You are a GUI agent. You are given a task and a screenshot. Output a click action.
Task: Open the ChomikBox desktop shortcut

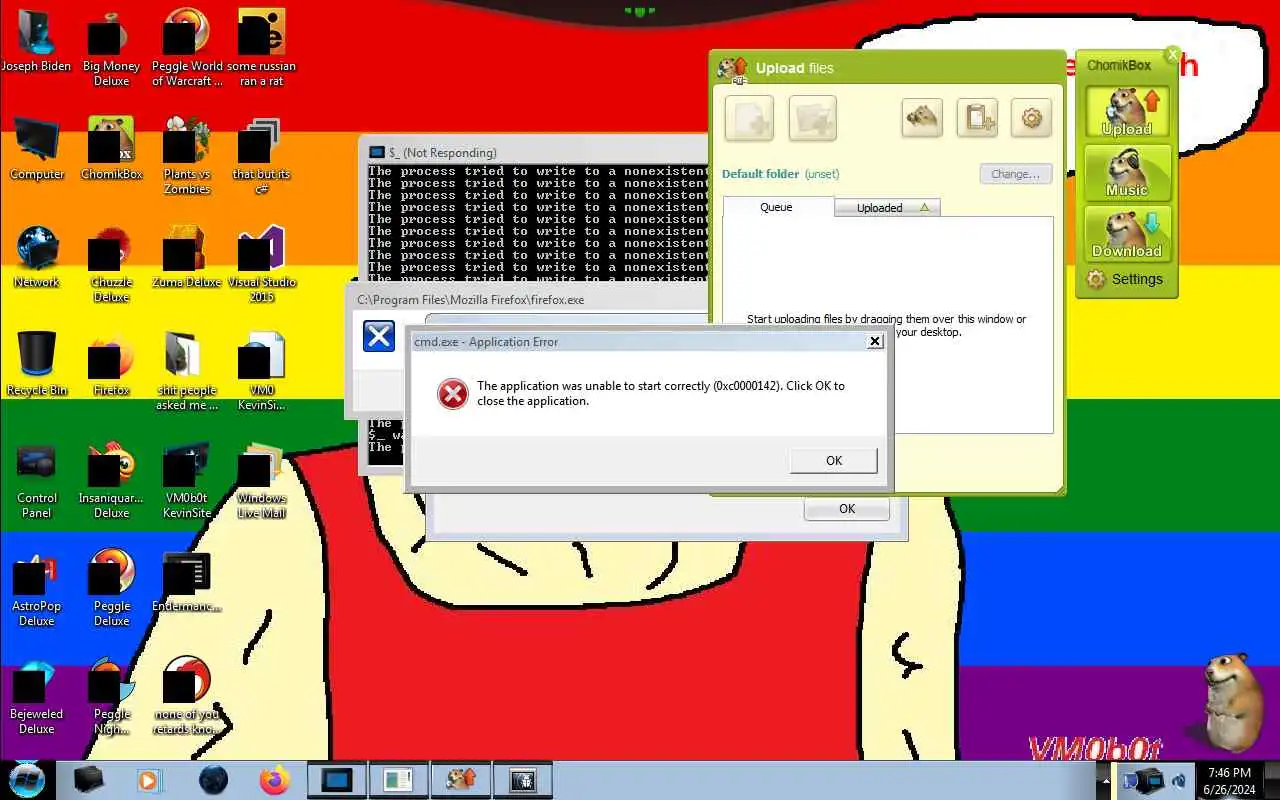[112, 148]
